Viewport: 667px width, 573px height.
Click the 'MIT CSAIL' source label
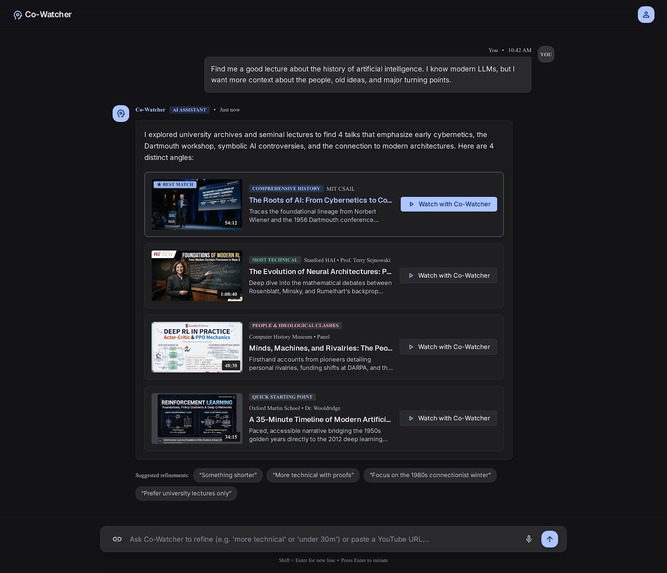coord(340,189)
